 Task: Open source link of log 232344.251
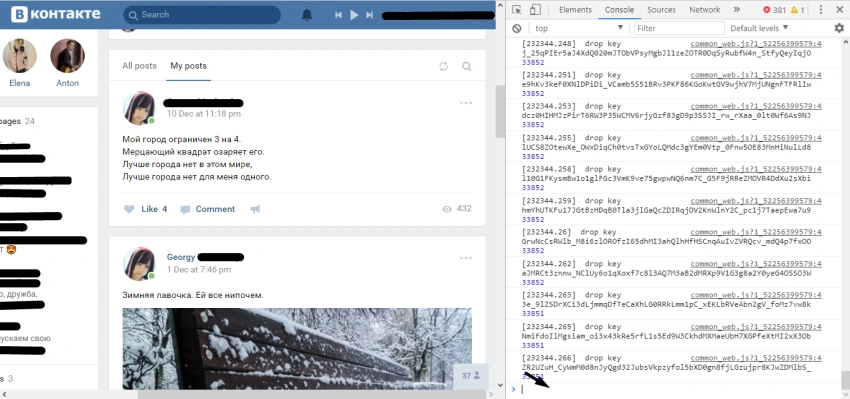click(756, 75)
